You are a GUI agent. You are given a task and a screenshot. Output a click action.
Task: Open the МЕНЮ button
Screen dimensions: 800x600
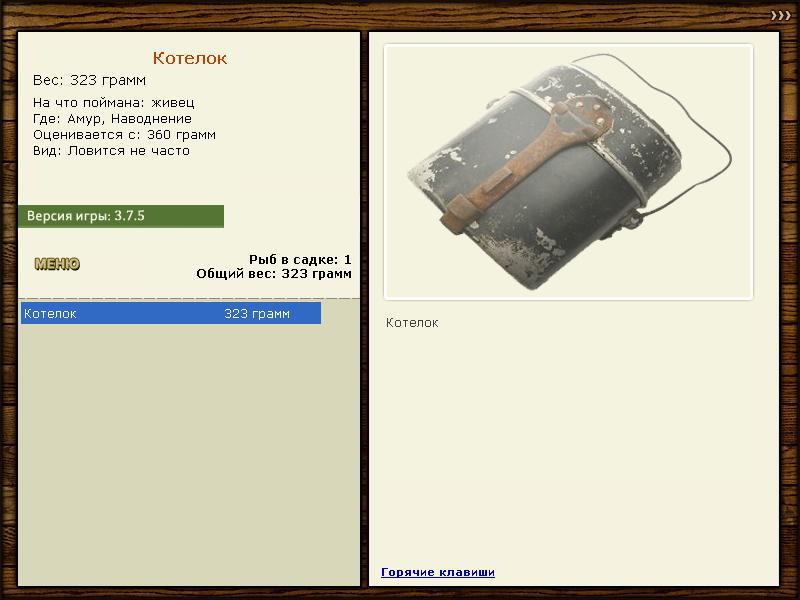pos(57,264)
